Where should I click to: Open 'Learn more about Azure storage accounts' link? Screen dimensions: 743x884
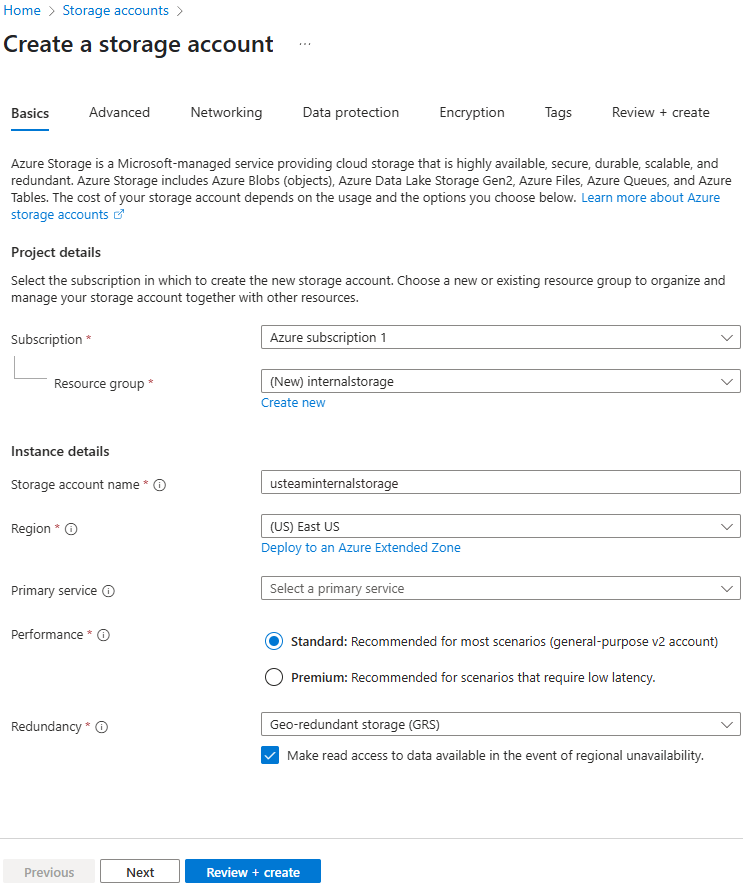(x=650, y=198)
